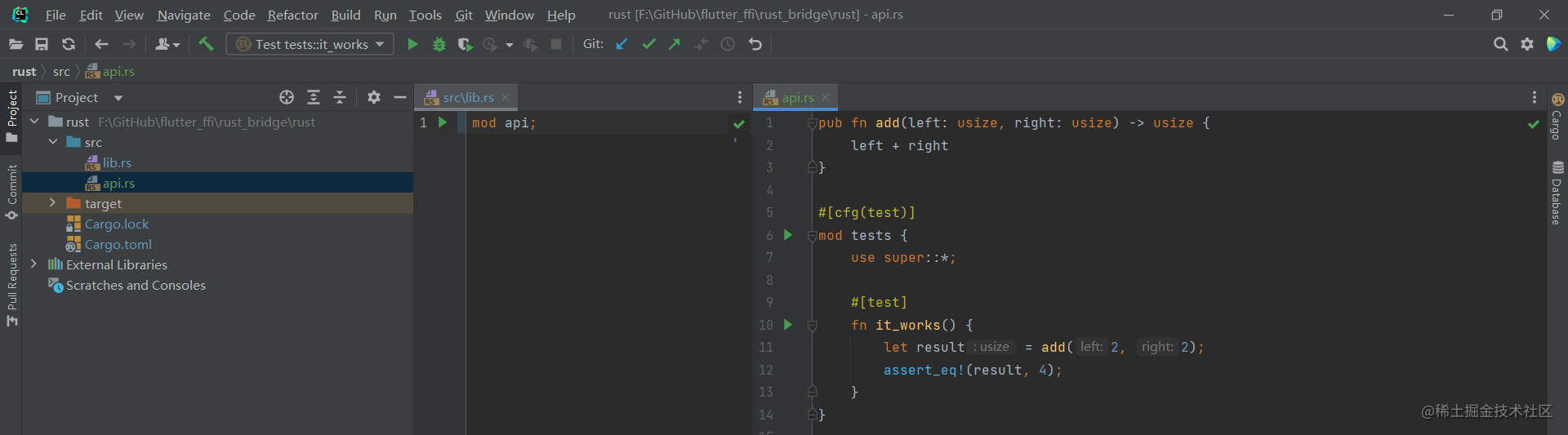Select api.rs in the project tree

click(x=118, y=183)
